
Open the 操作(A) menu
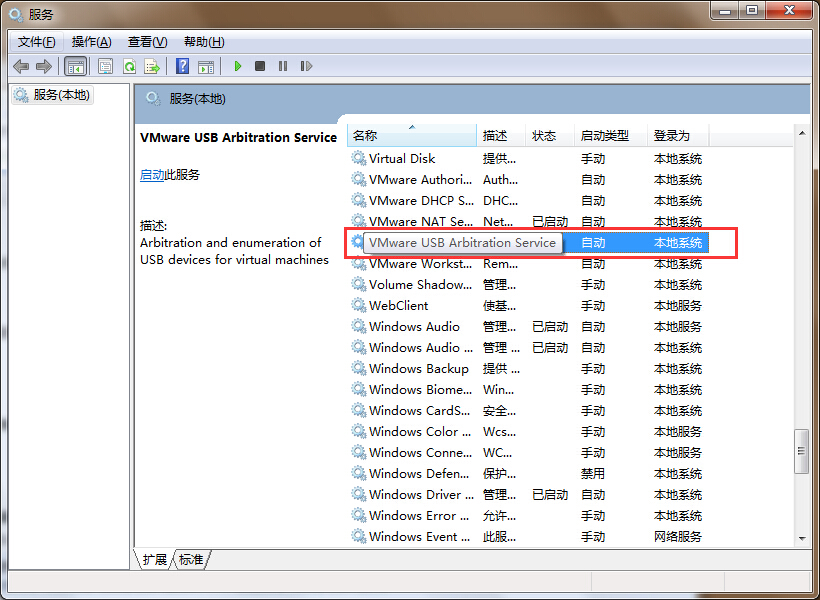click(x=91, y=41)
